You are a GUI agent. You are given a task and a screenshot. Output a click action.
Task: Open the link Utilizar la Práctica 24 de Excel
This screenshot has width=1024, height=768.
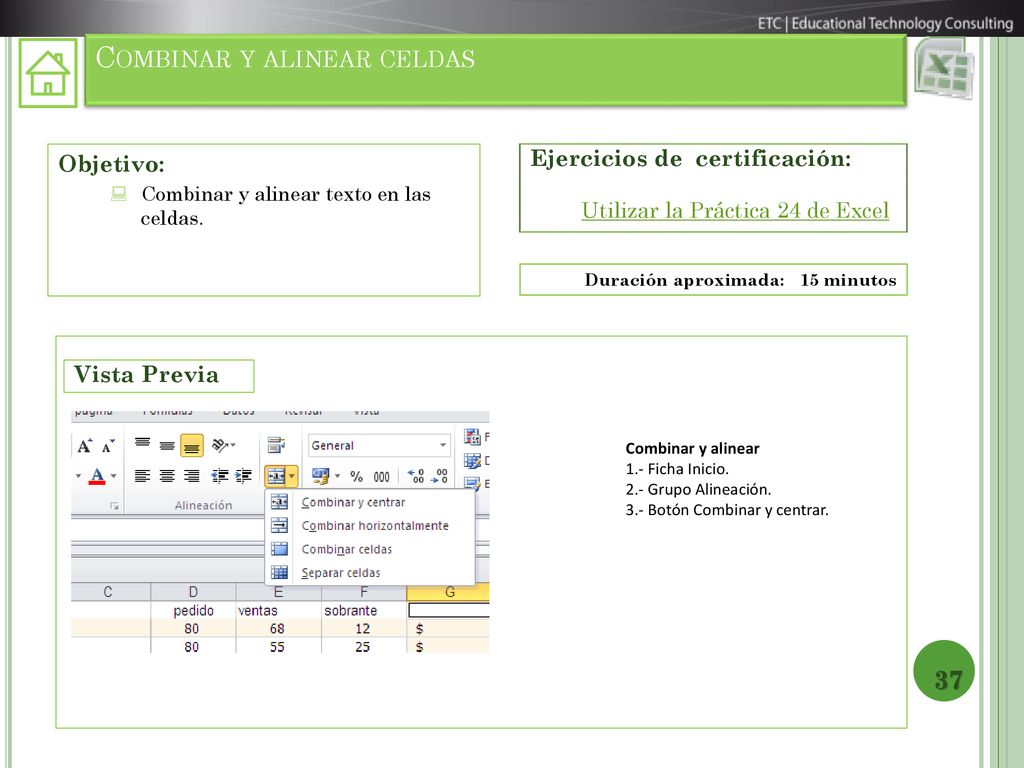(735, 210)
